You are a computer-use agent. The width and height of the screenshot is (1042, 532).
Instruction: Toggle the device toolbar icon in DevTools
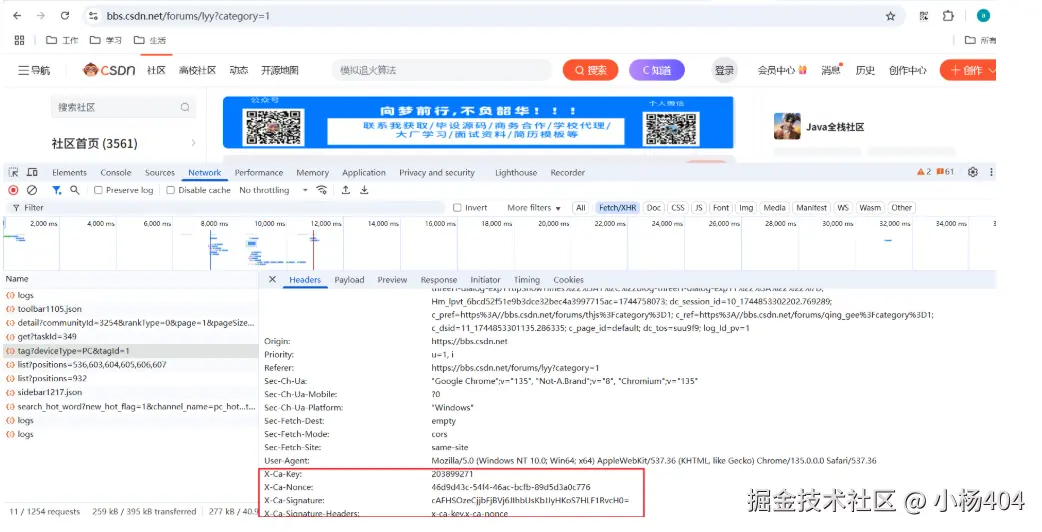pyautogui.click(x=32, y=172)
